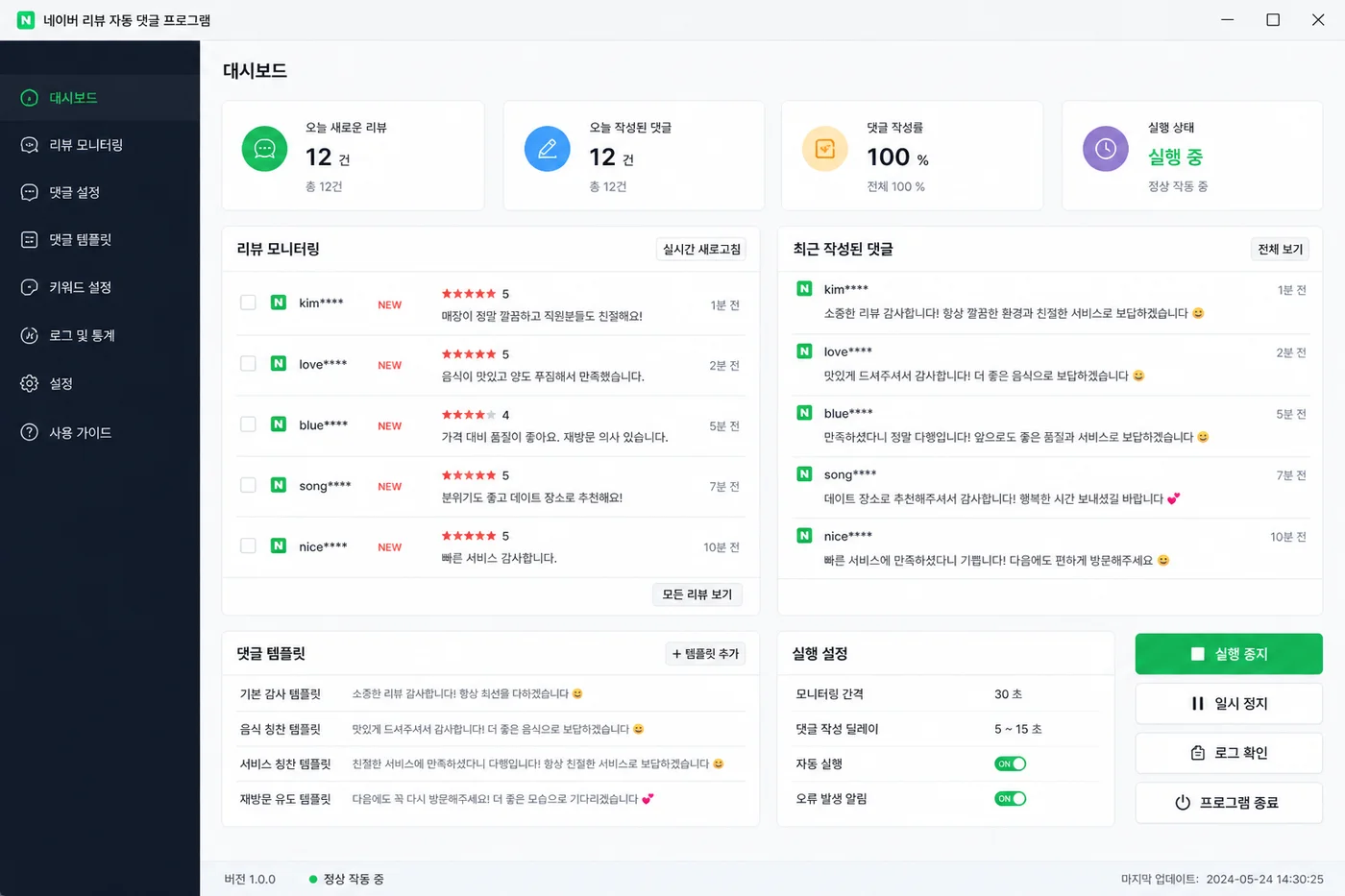Check the nice**** review checkbox
The height and width of the screenshot is (896, 1345).
[x=248, y=545]
